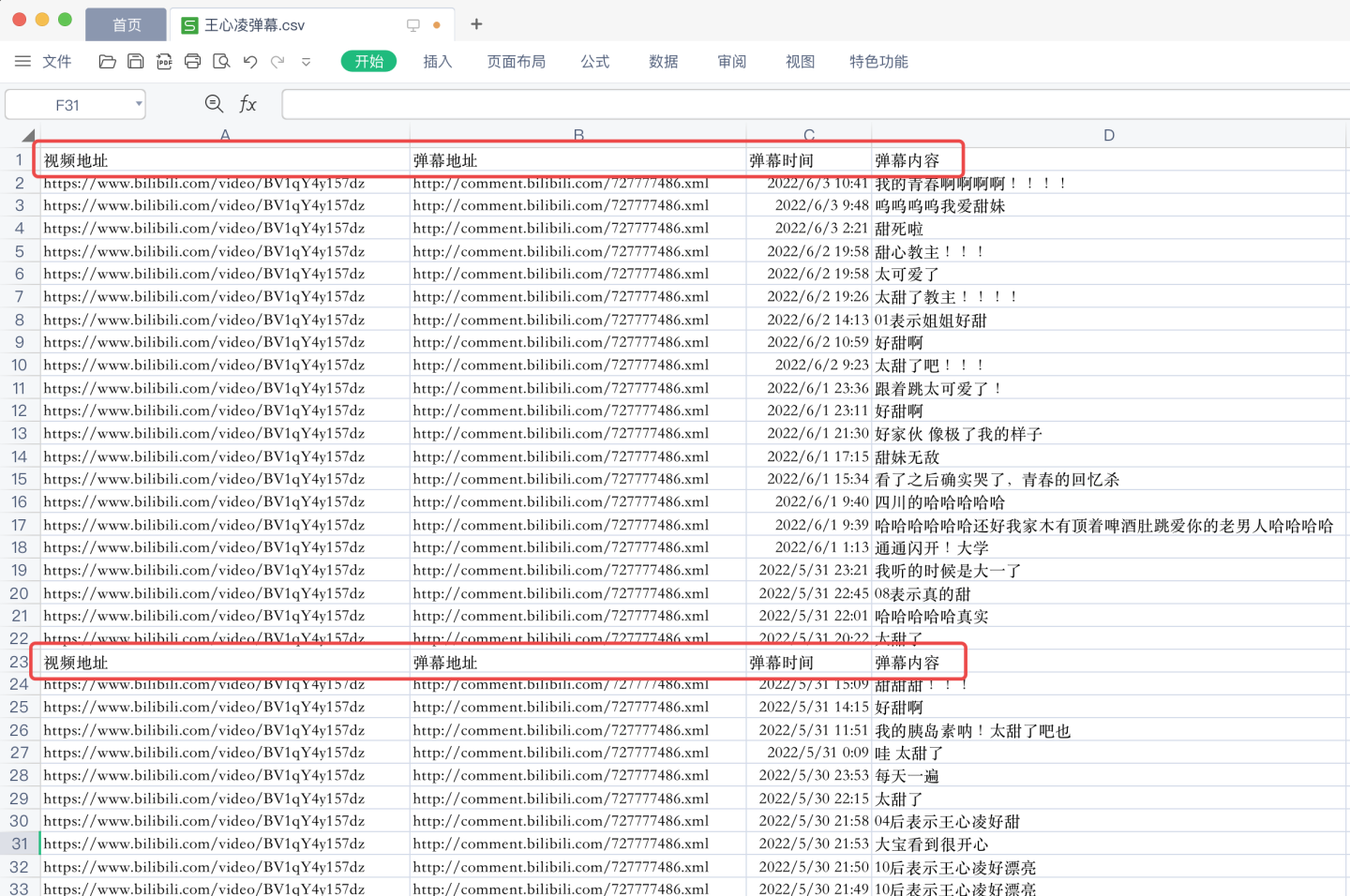Switch to the 首页 tab
This screenshot has width=1350, height=896.
point(127,25)
